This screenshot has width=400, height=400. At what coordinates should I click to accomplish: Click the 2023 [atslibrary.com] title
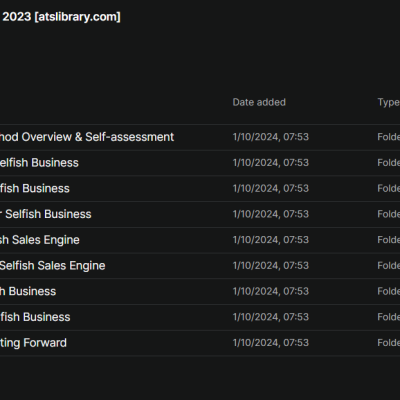coord(61,17)
